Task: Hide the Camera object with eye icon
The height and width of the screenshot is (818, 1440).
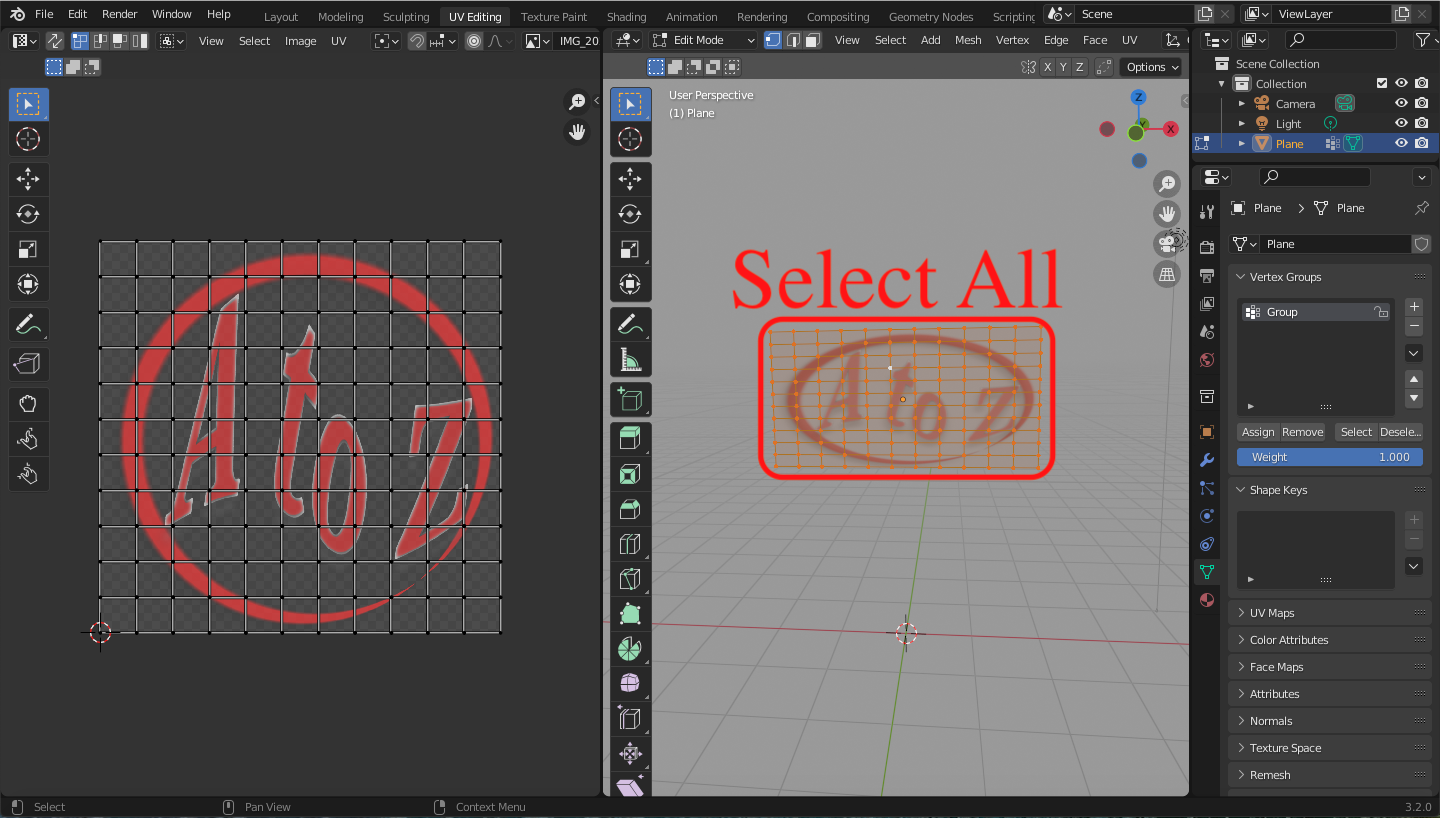Action: tap(1402, 103)
